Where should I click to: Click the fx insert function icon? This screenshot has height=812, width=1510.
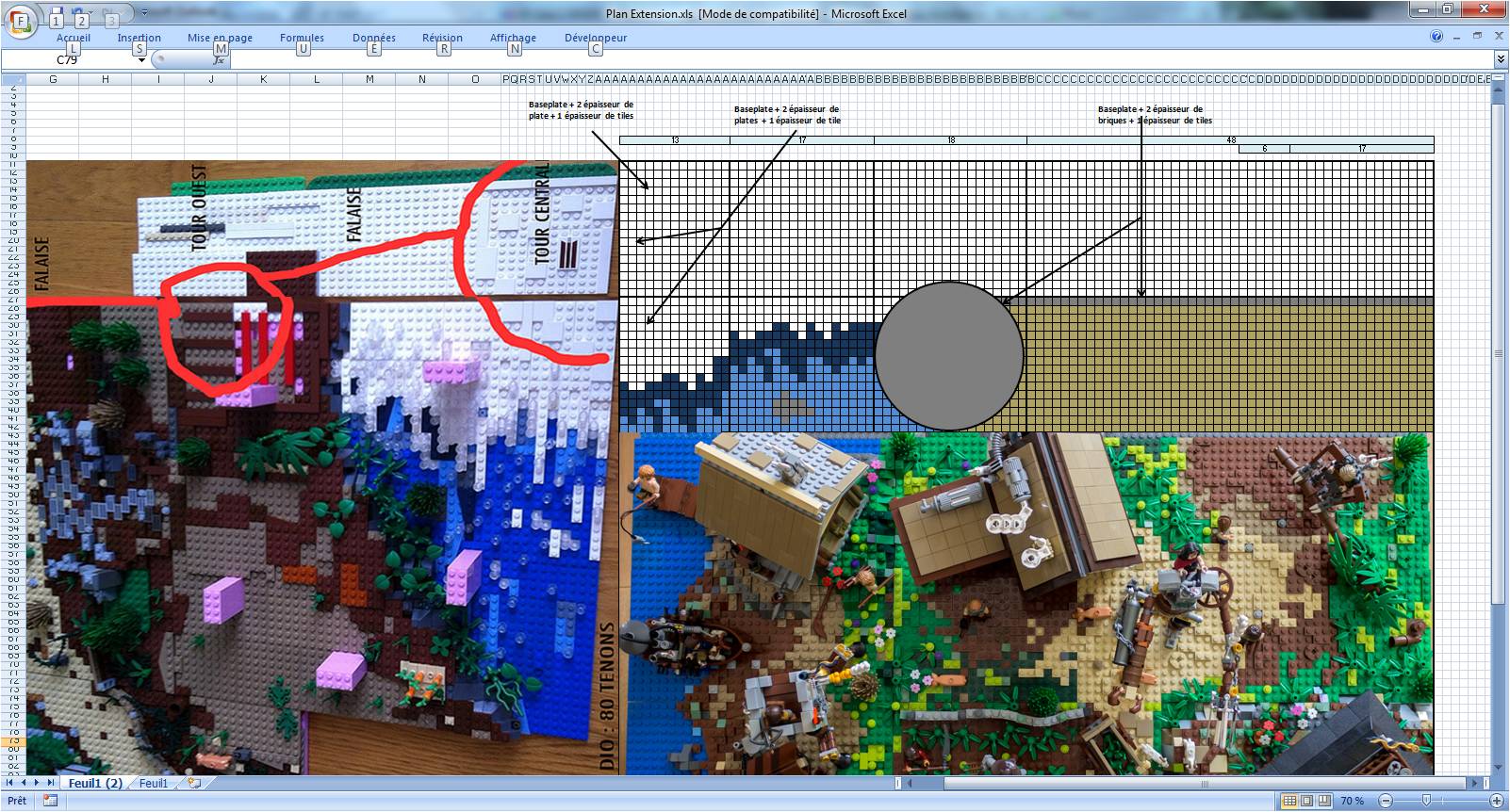(219, 60)
